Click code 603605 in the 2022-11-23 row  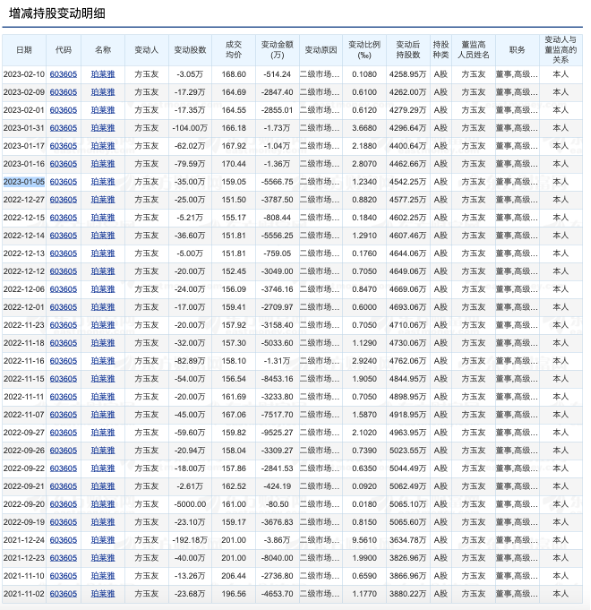[x=63, y=325]
